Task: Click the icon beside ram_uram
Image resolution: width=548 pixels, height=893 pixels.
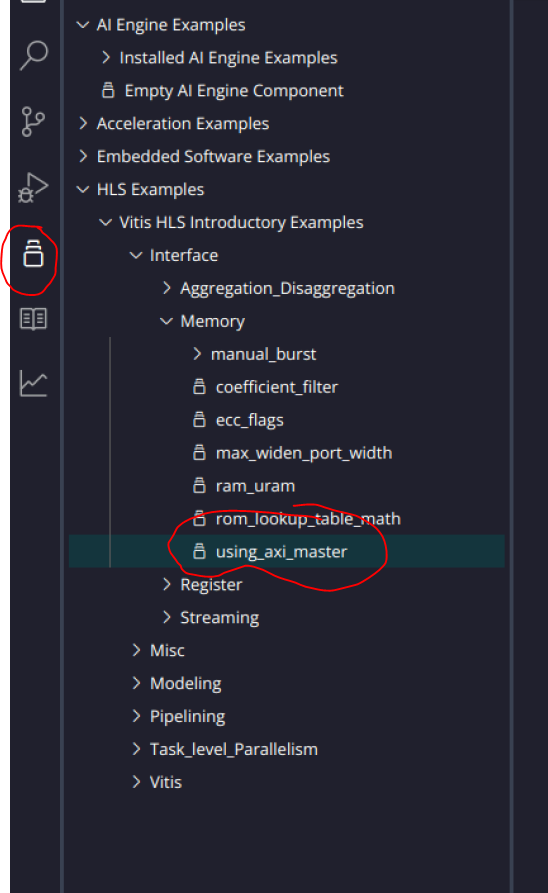Action: pos(199,486)
